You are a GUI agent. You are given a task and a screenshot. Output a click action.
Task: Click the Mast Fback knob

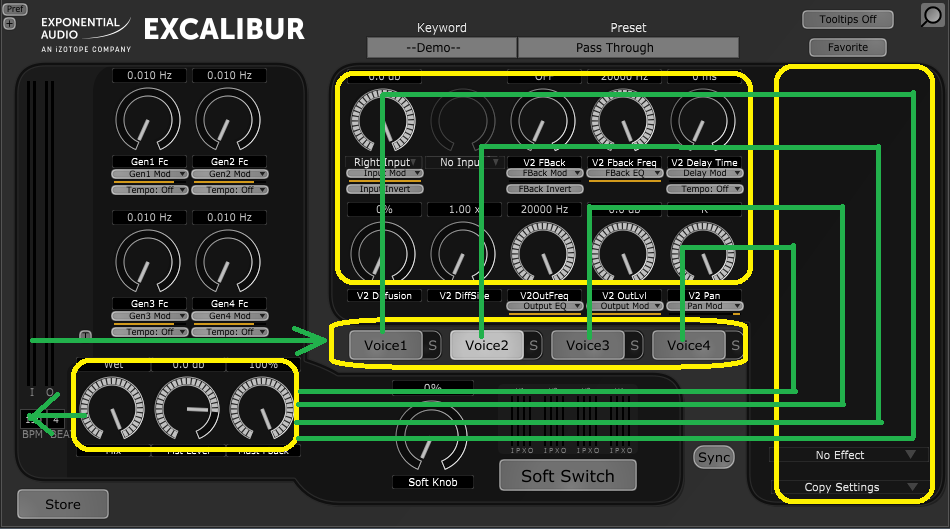coord(262,408)
